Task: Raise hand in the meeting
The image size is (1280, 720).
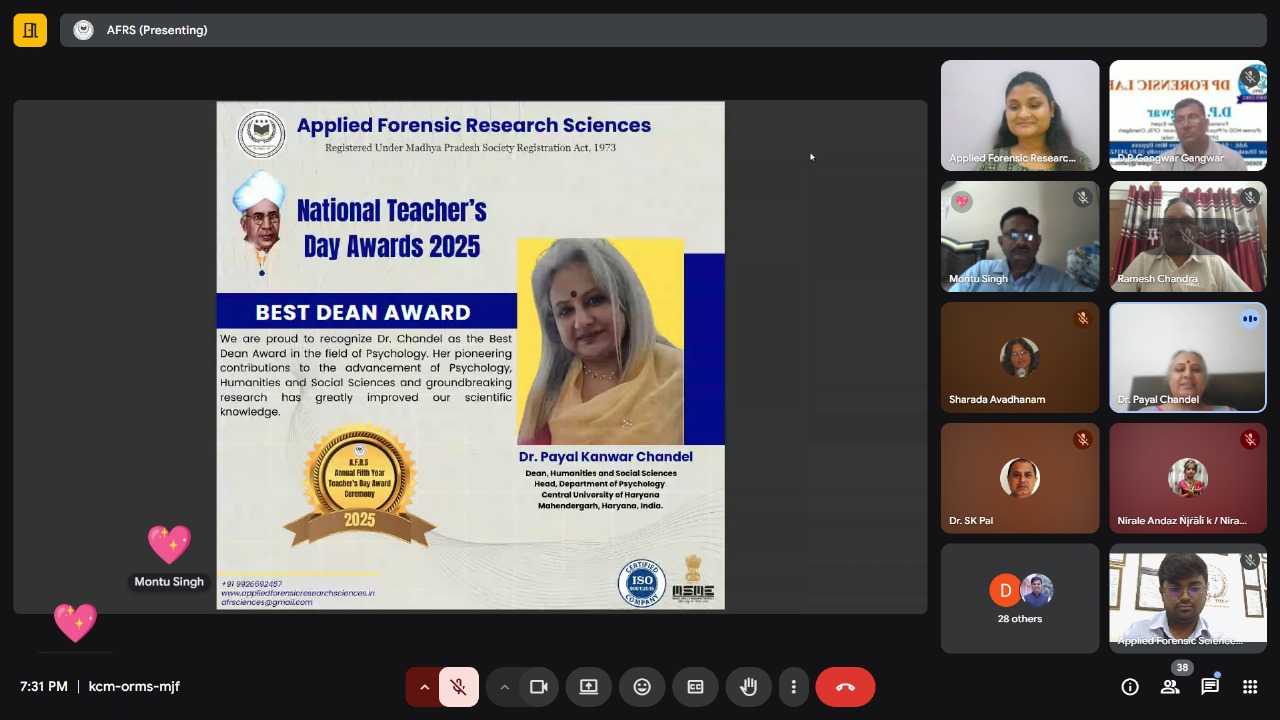Action: coord(748,687)
